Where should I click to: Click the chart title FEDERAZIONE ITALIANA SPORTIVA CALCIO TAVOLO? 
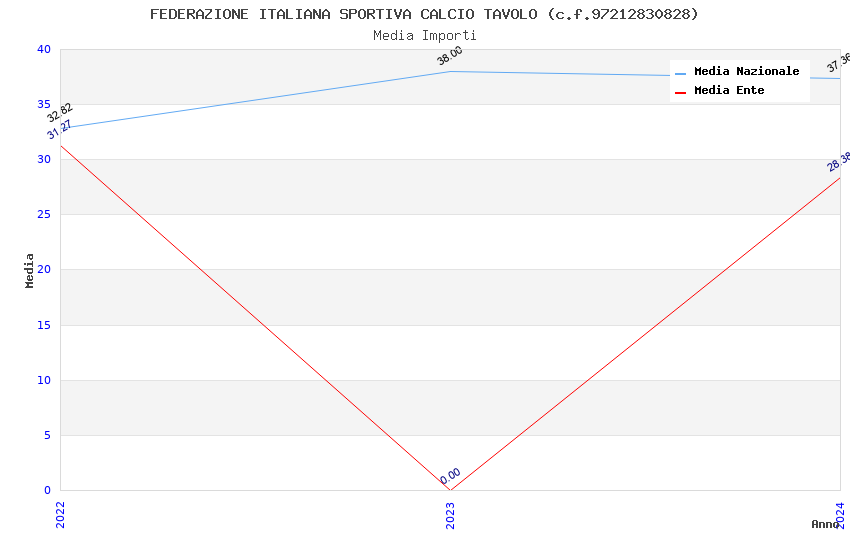tap(424, 14)
